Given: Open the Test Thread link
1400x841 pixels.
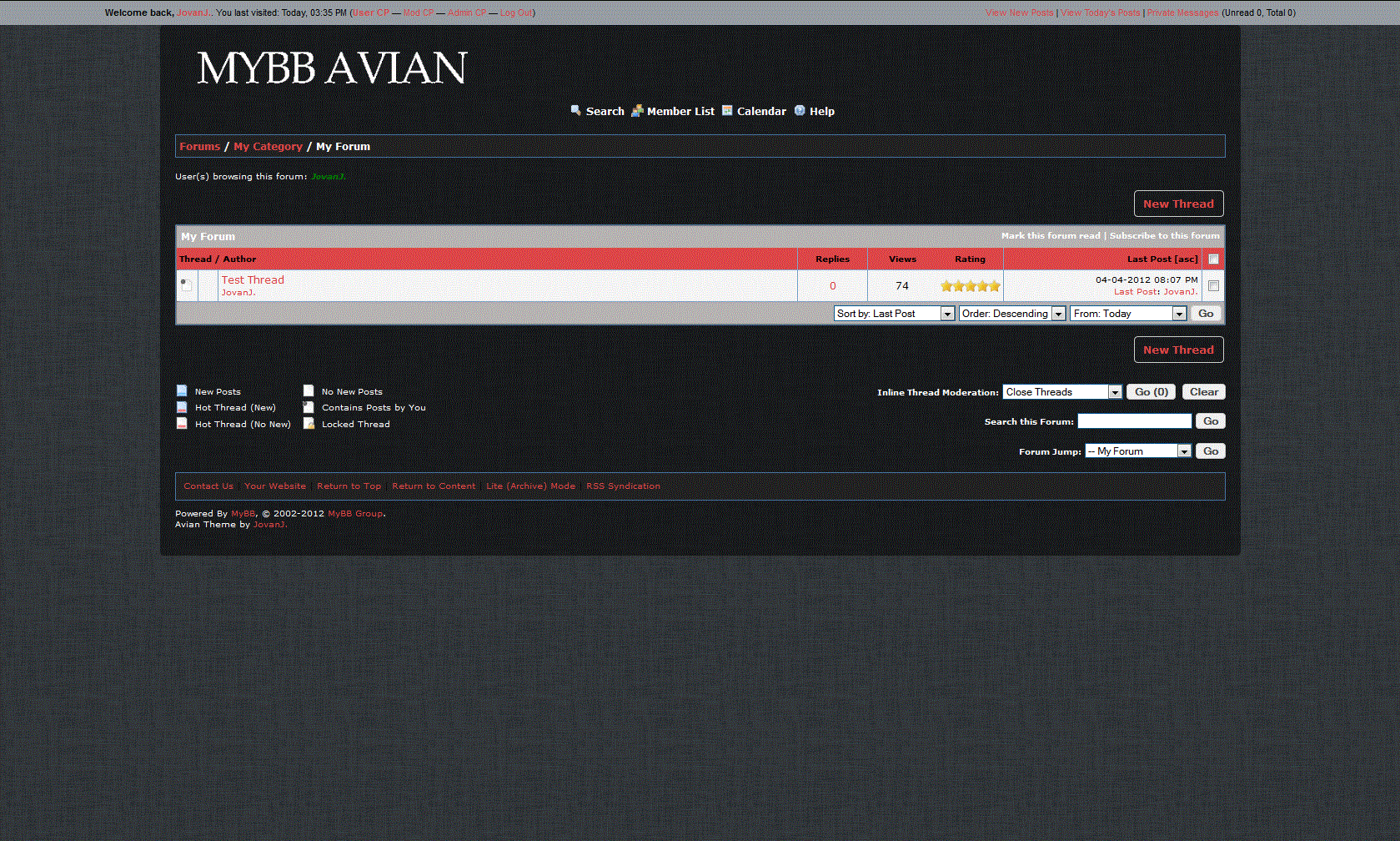Looking at the screenshot, I should point(253,279).
